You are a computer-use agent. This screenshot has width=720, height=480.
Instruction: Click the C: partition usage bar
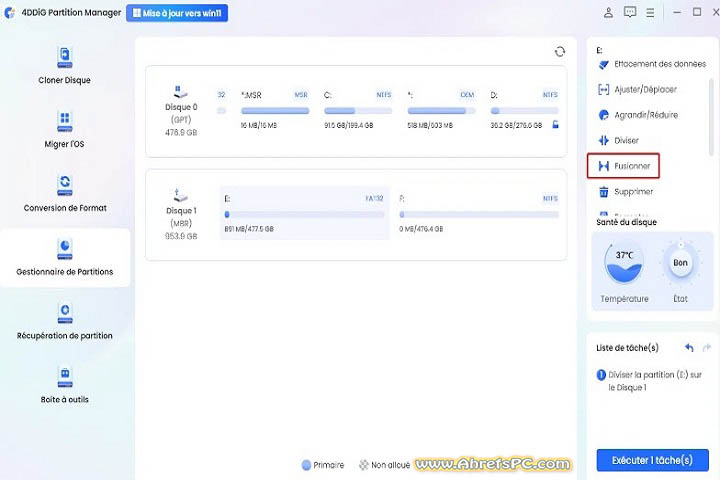click(358, 111)
